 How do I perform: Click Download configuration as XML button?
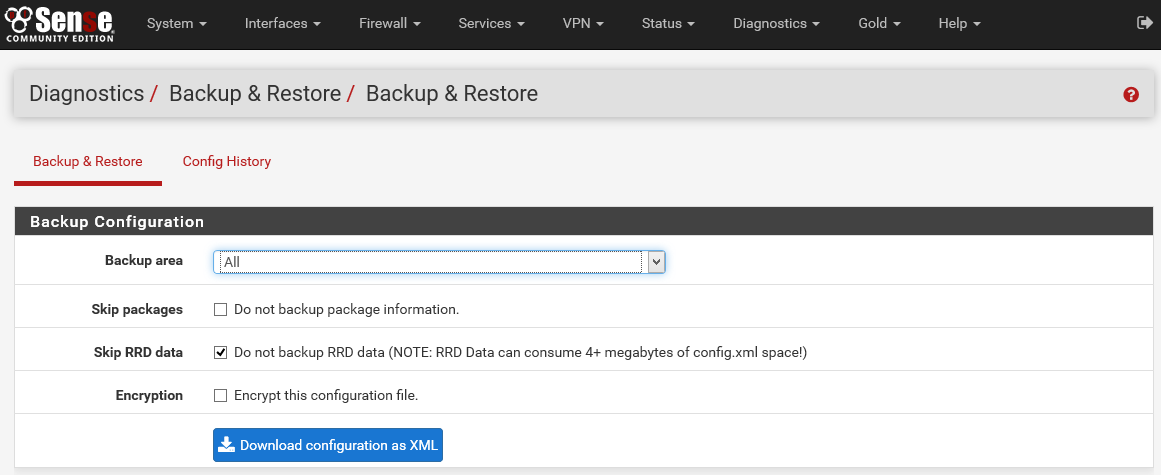[x=327, y=445]
